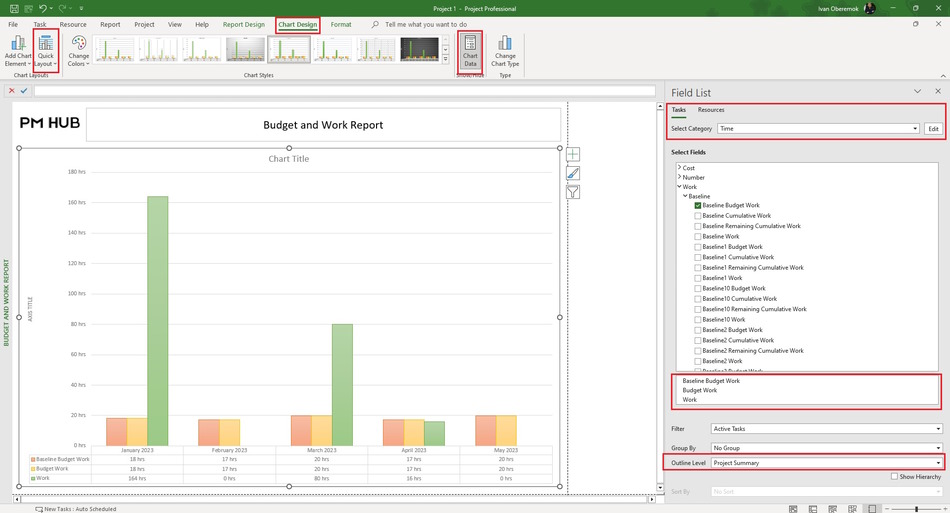Click the Tell me what you want to do box
Viewport: 950px width, 513px height.
point(426,24)
